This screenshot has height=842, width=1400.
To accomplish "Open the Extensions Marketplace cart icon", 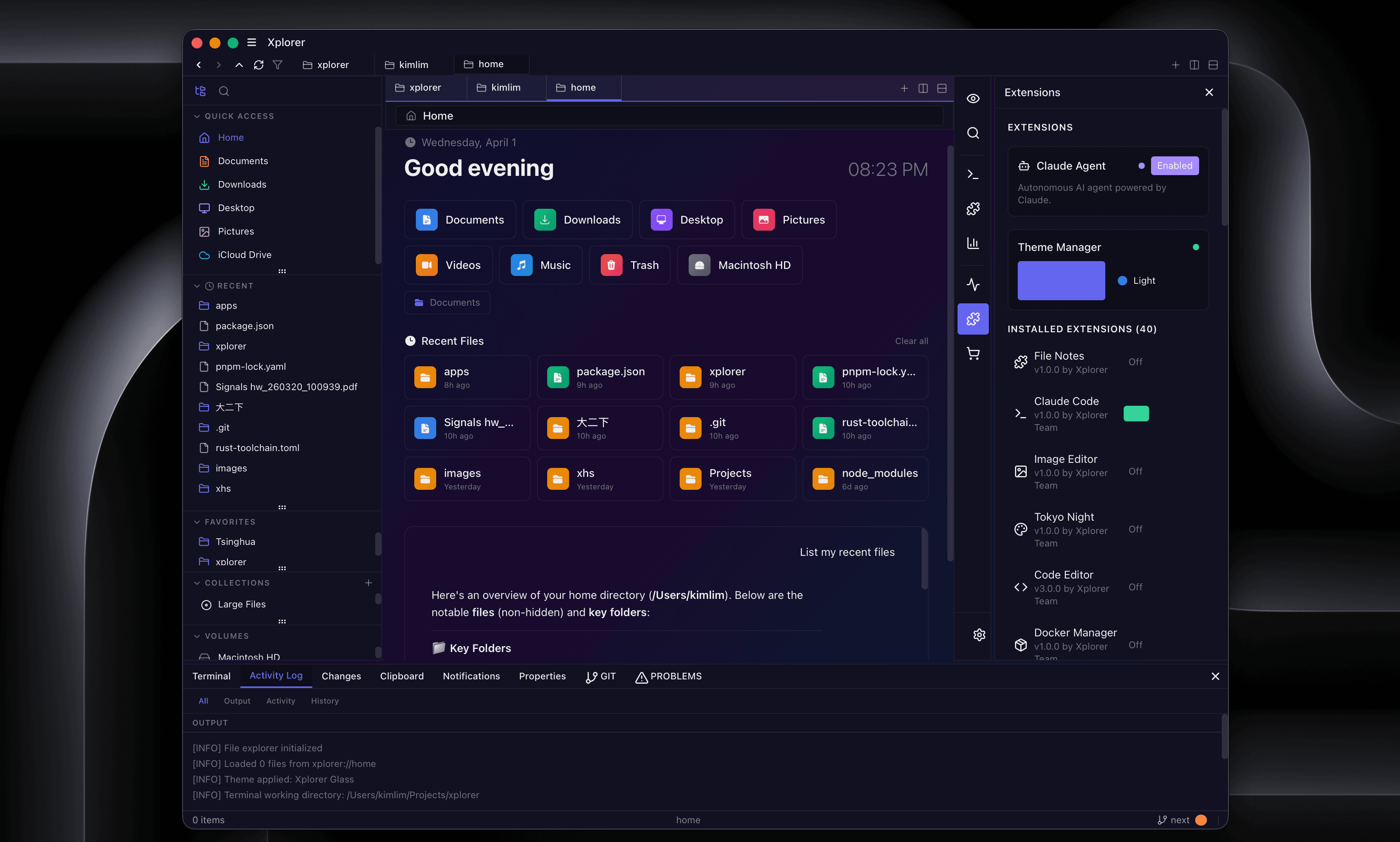I will (x=974, y=353).
